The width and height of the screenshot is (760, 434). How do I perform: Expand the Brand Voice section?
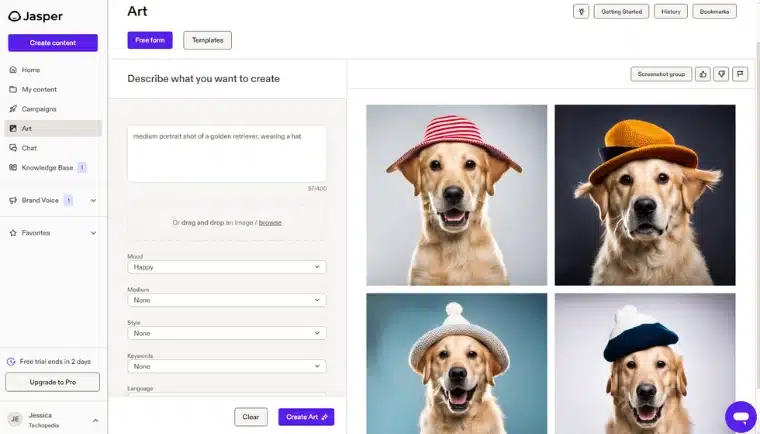click(93, 200)
